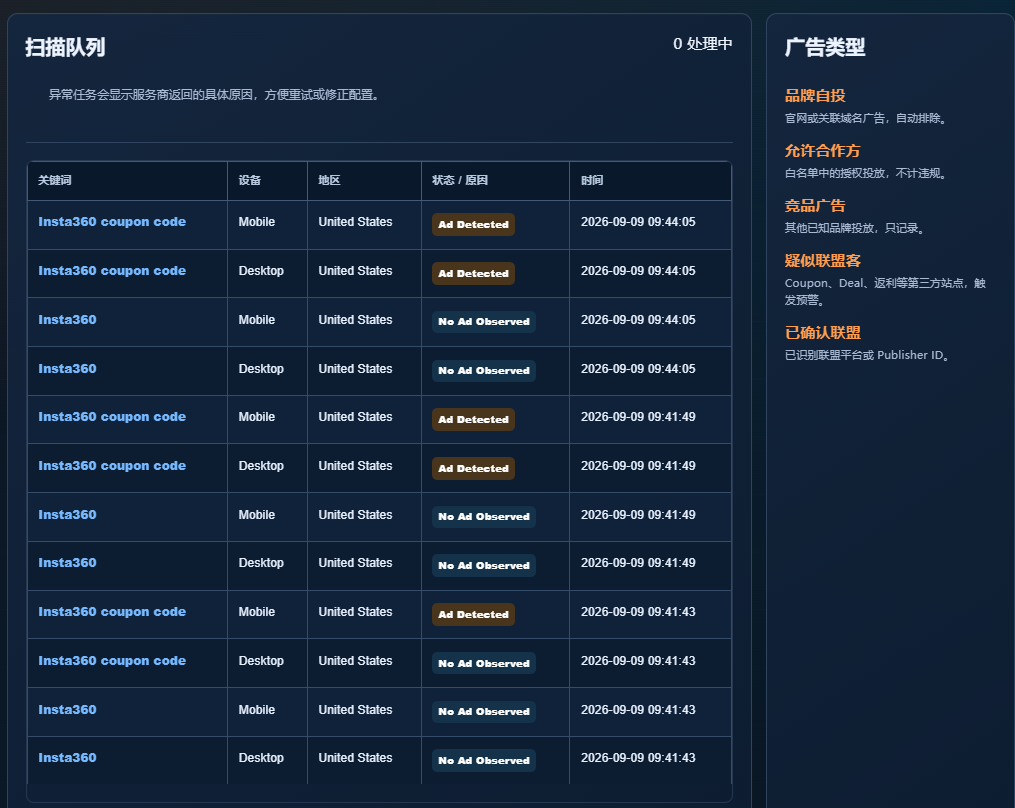Screen dimensions: 1015x808
Task: Click 'United States' in coupon code Desktop 09:44:05 row
Action: (355, 271)
